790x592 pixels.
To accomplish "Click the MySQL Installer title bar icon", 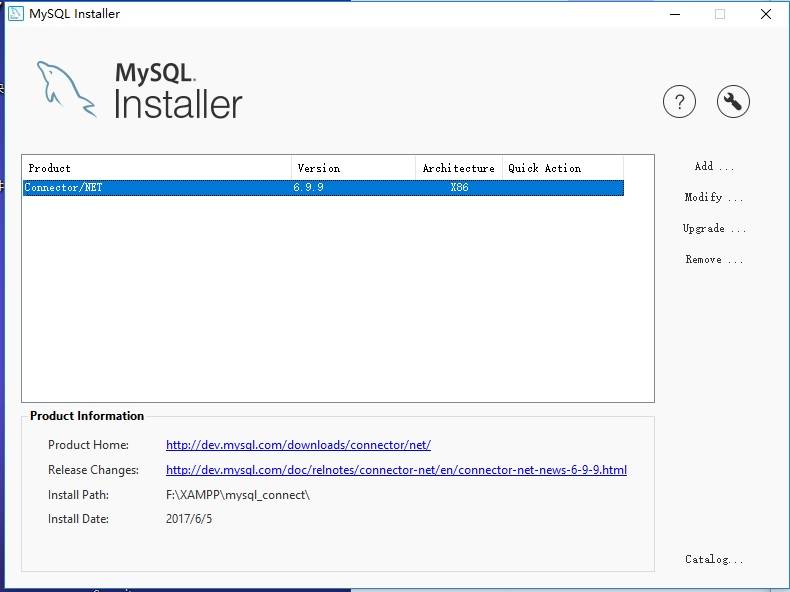I will (16, 14).
